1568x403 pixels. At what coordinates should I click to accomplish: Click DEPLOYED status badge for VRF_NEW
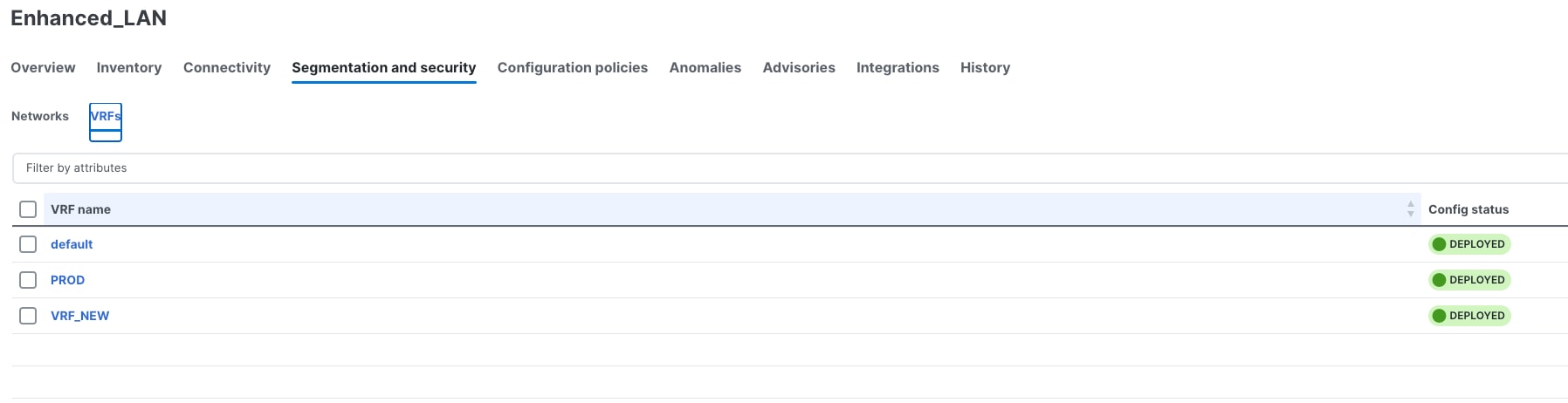click(1469, 316)
